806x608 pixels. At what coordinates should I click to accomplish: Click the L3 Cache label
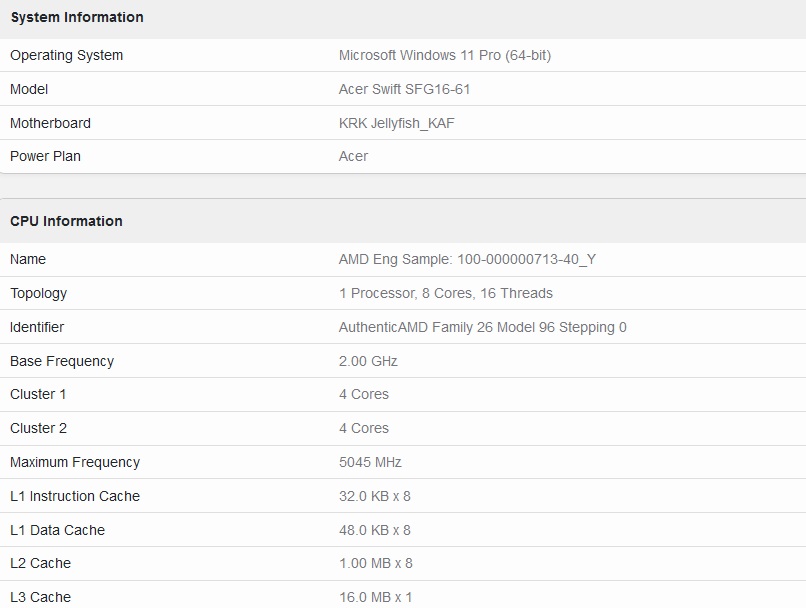click(x=41, y=597)
